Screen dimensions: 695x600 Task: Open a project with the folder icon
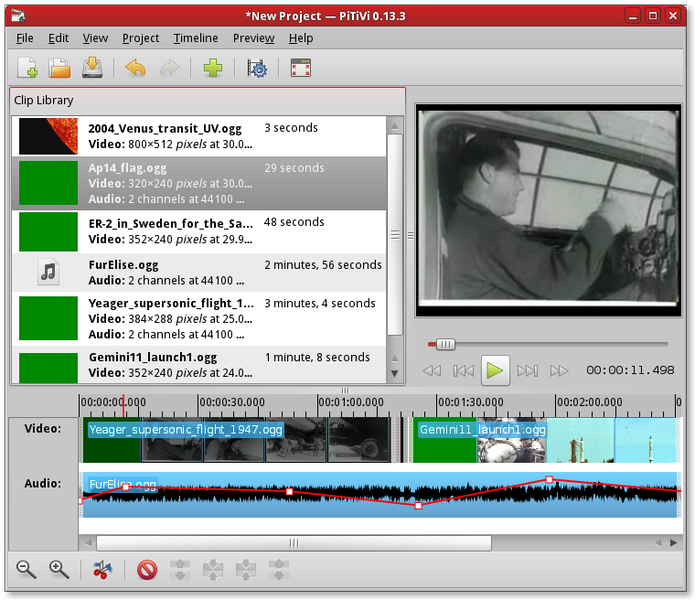pos(60,68)
